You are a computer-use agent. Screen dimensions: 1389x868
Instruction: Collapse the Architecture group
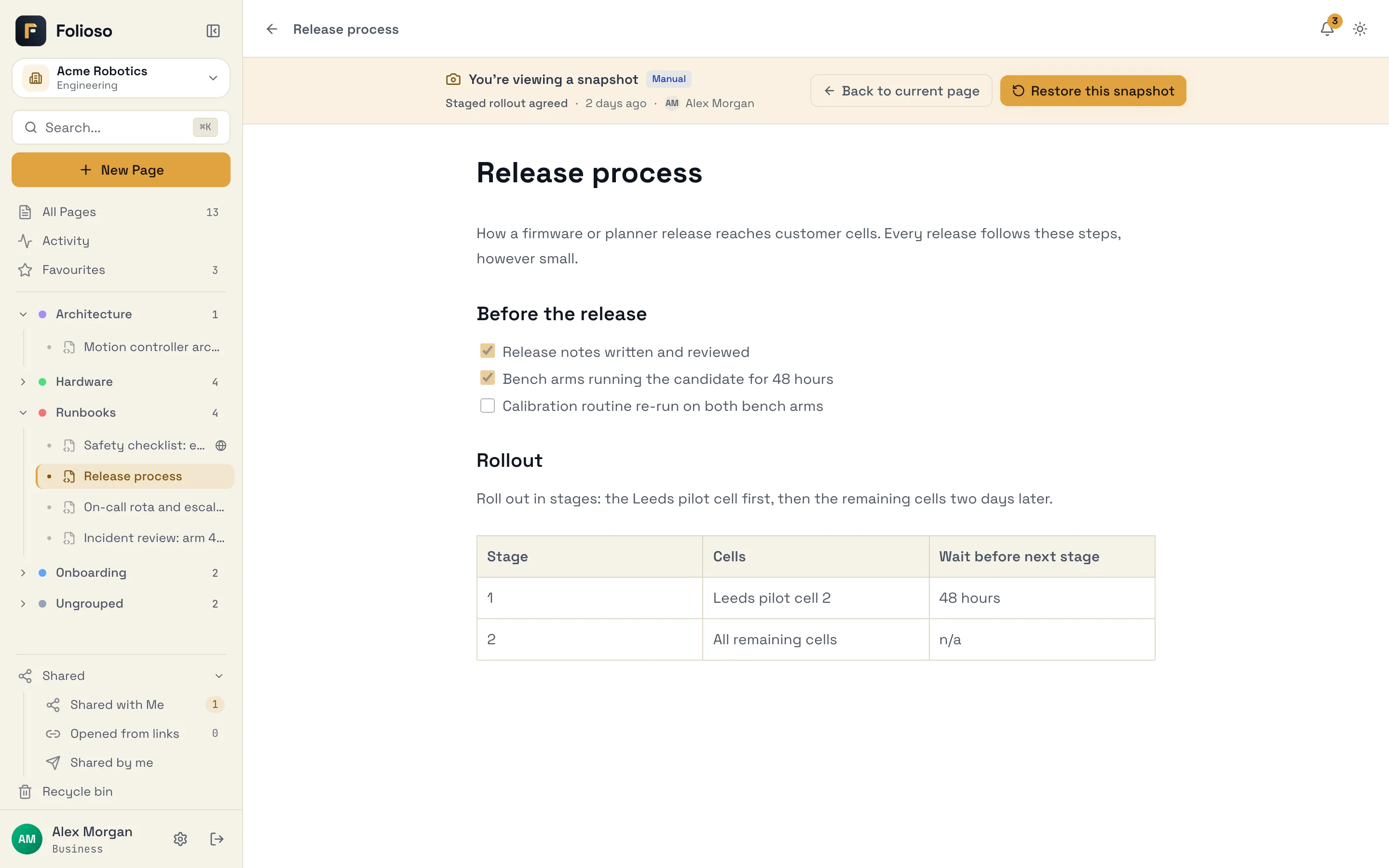pyautogui.click(x=23, y=314)
